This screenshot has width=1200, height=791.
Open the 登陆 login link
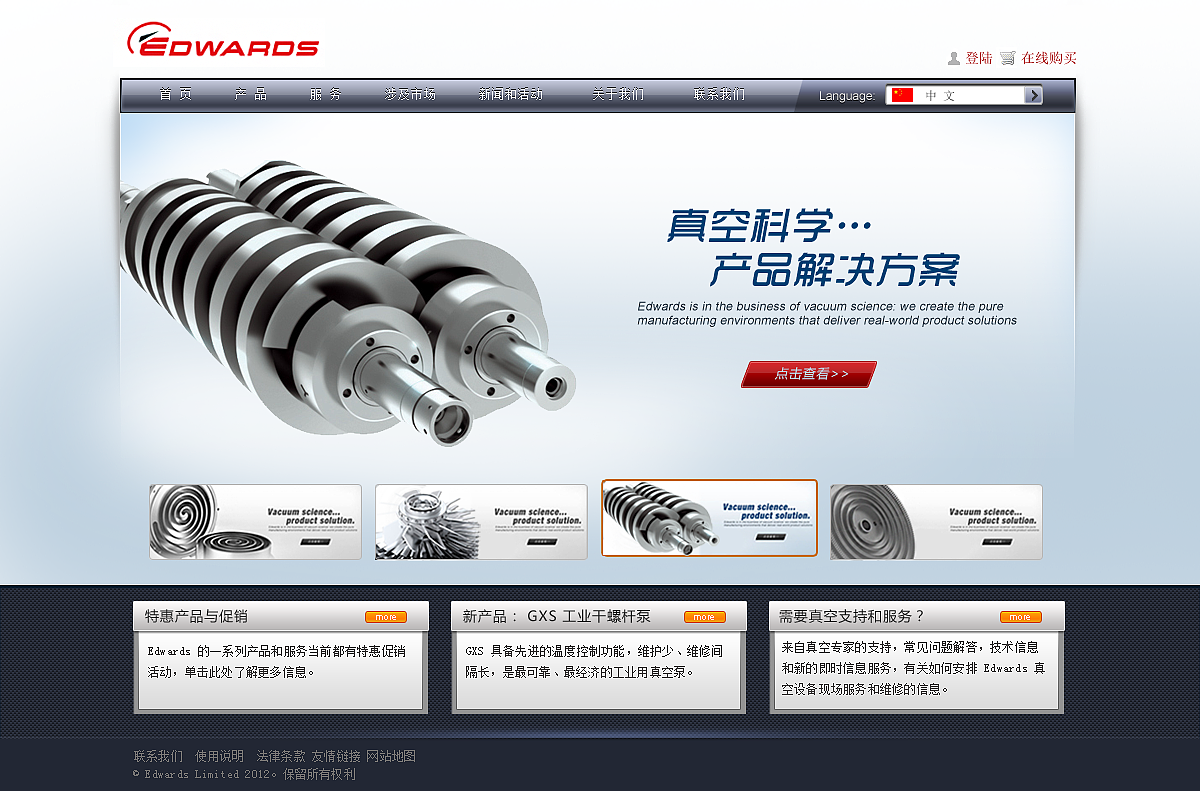979,58
